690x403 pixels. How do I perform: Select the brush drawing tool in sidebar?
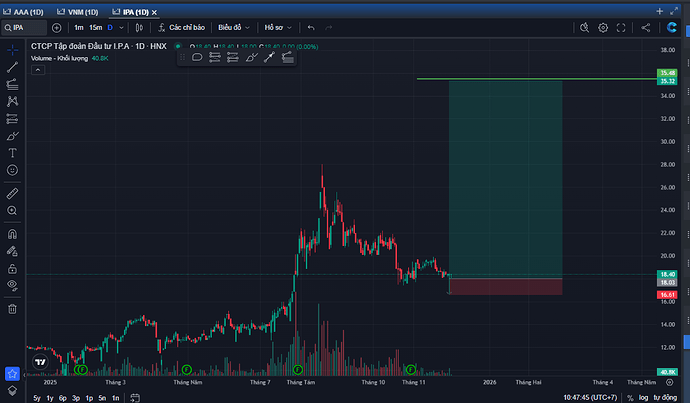click(12, 136)
